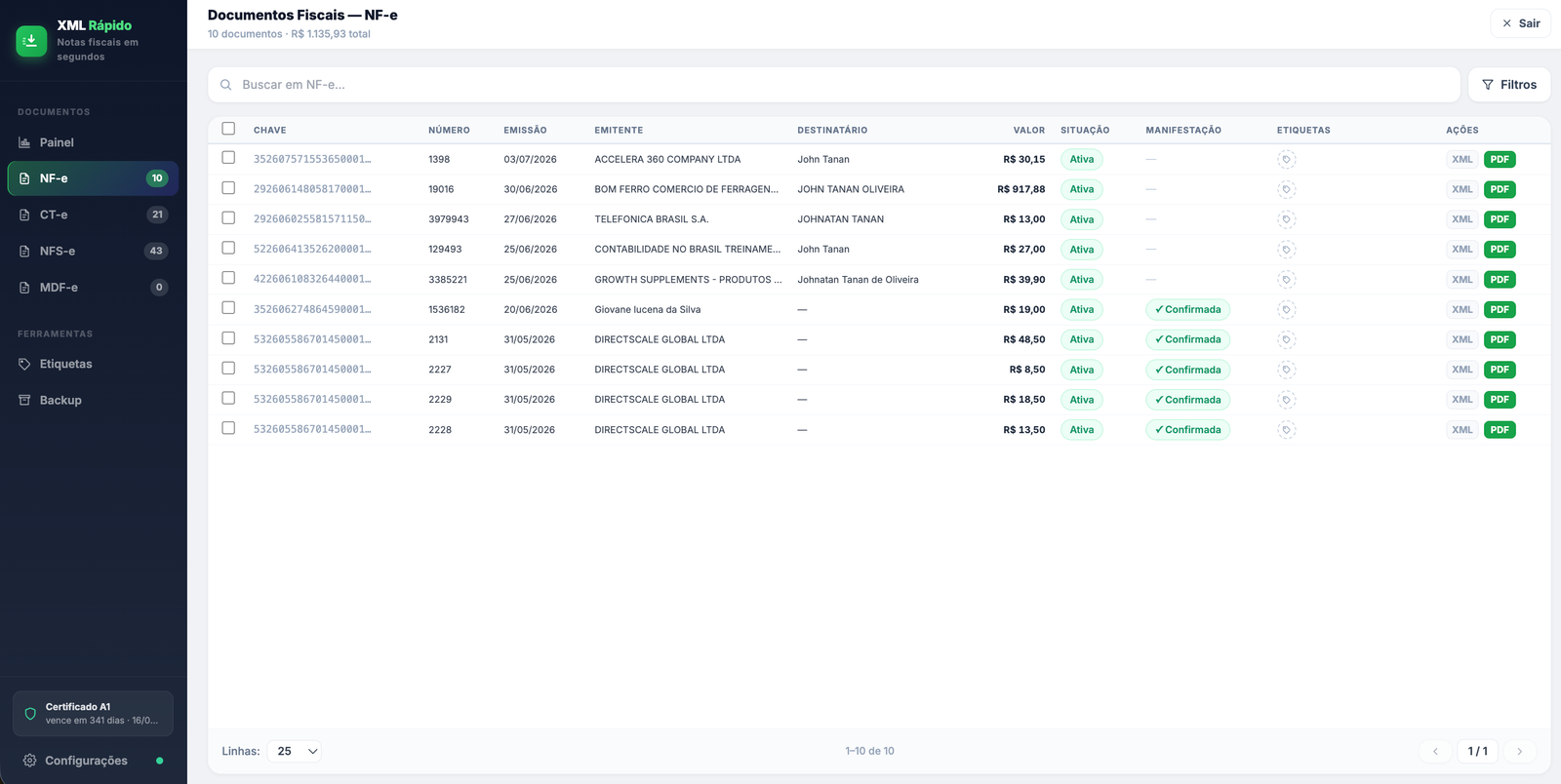
Task: Download XML for invoice 19016
Action: tap(1461, 189)
